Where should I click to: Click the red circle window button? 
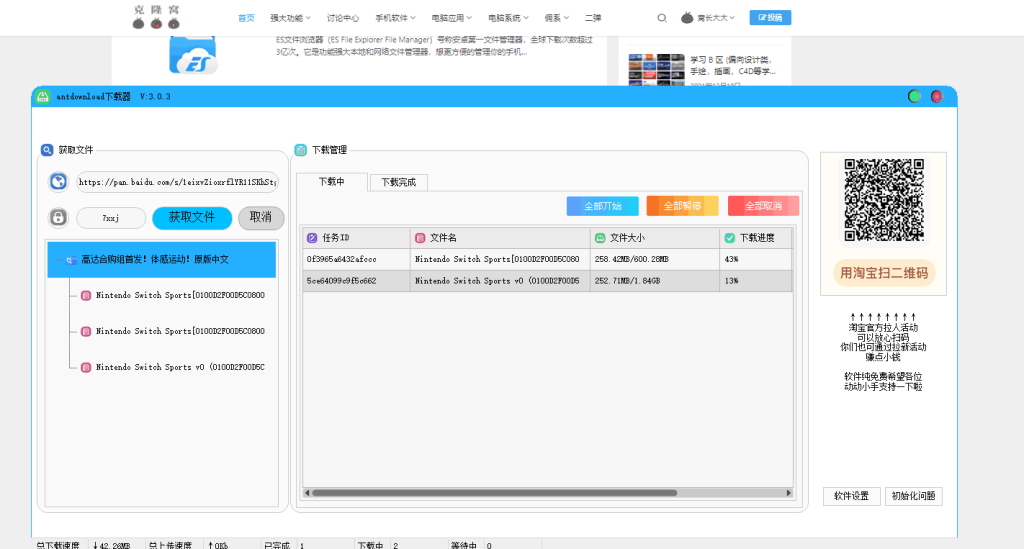click(x=936, y=97)
